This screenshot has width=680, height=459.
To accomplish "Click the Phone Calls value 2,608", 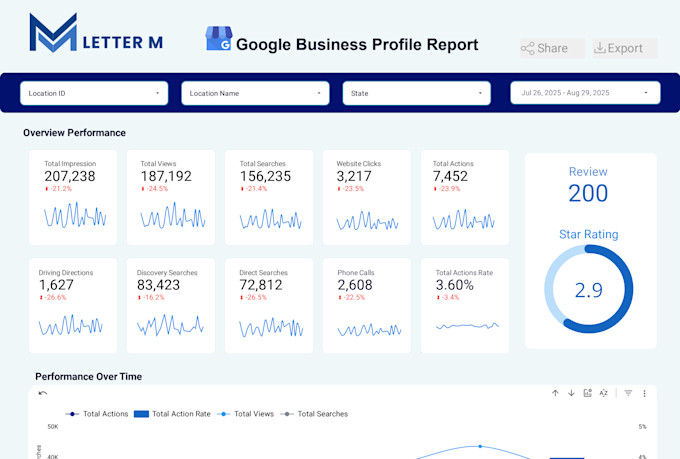I will click(x=355, y=285).
